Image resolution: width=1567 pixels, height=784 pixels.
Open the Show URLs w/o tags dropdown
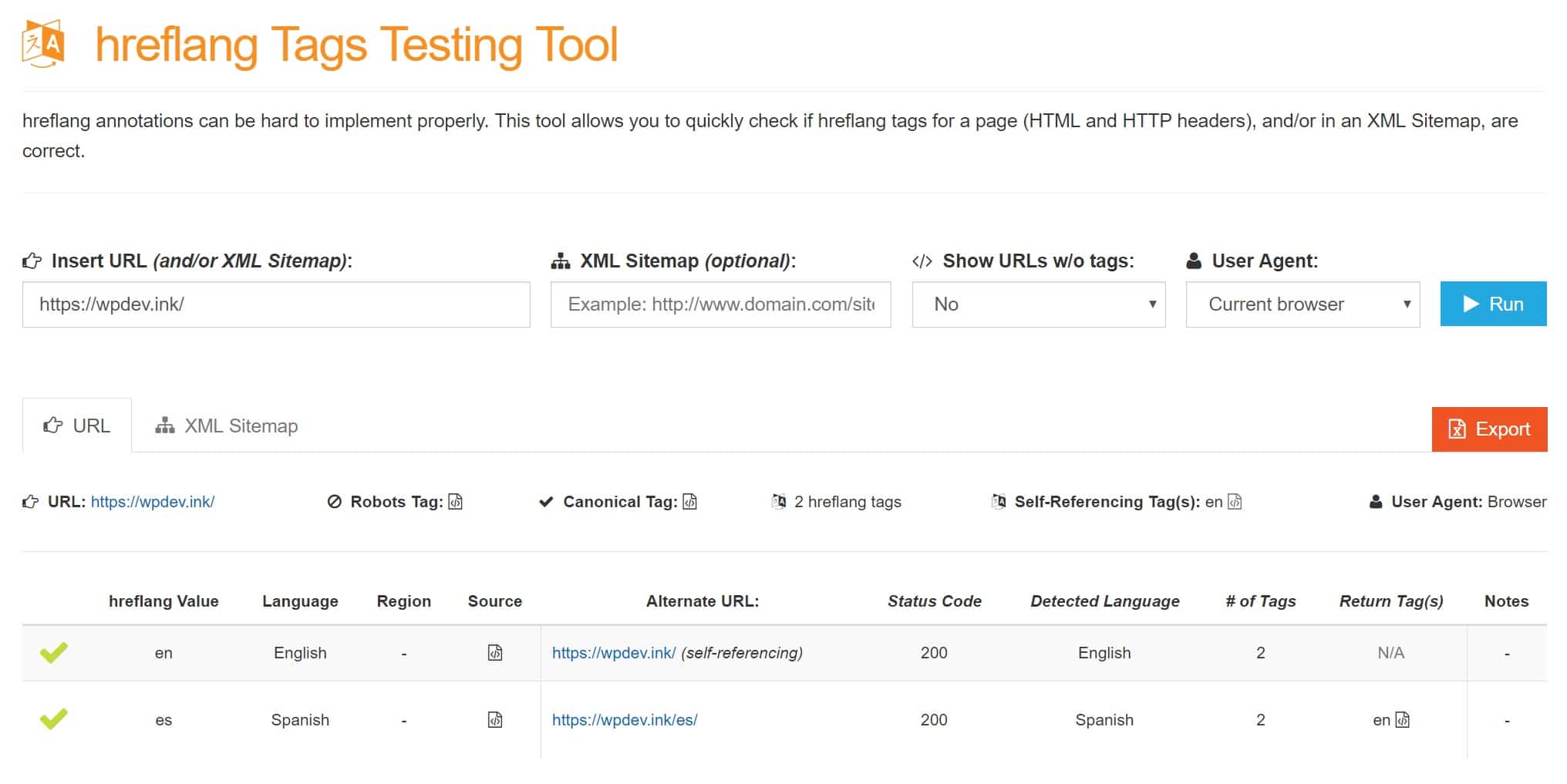coord(1037,304)
